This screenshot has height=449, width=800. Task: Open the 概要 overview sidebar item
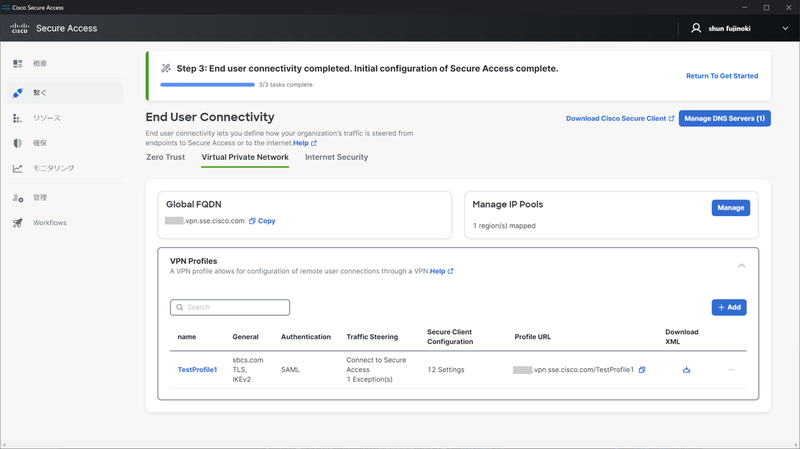[65, 63]
